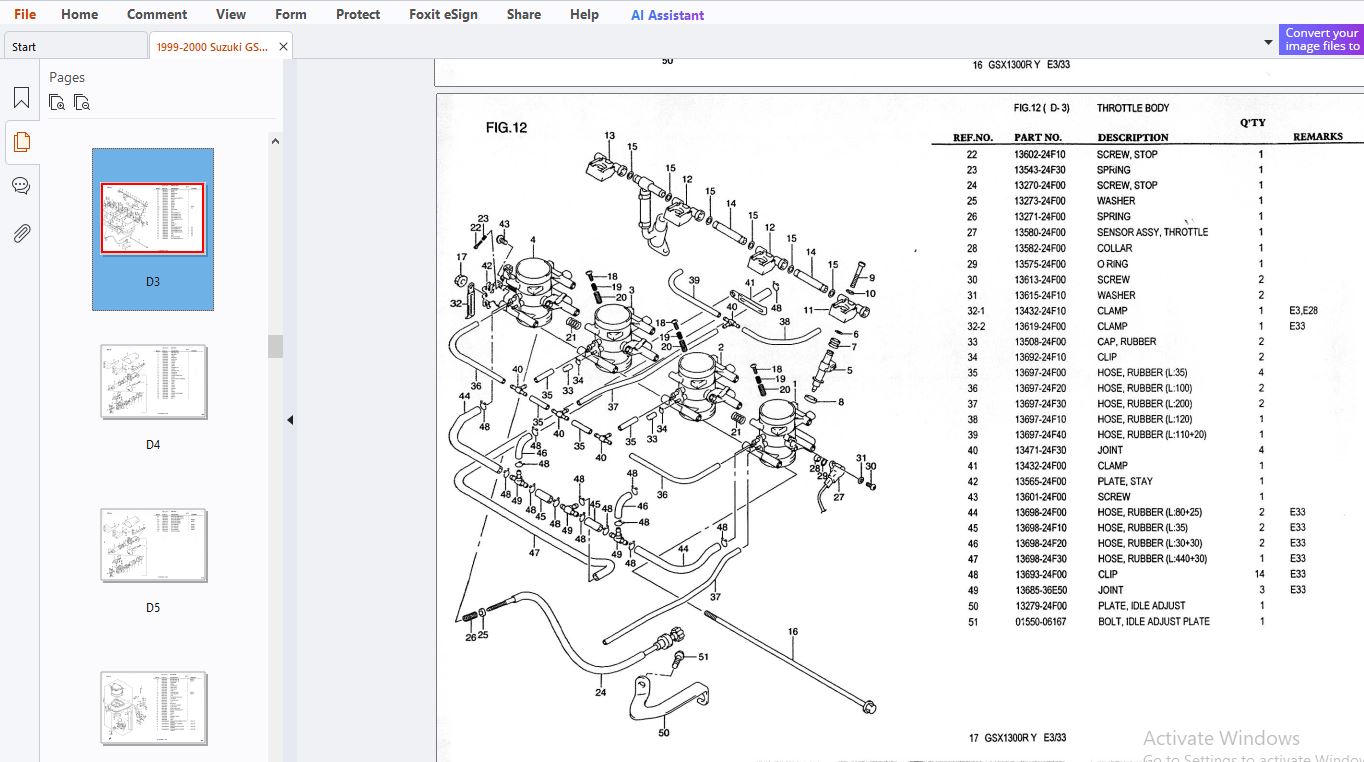Viewport: 1364px width, 762px height.
Task: Click SENSOR ASSY, THROTTLE description
Action: 1152,232
